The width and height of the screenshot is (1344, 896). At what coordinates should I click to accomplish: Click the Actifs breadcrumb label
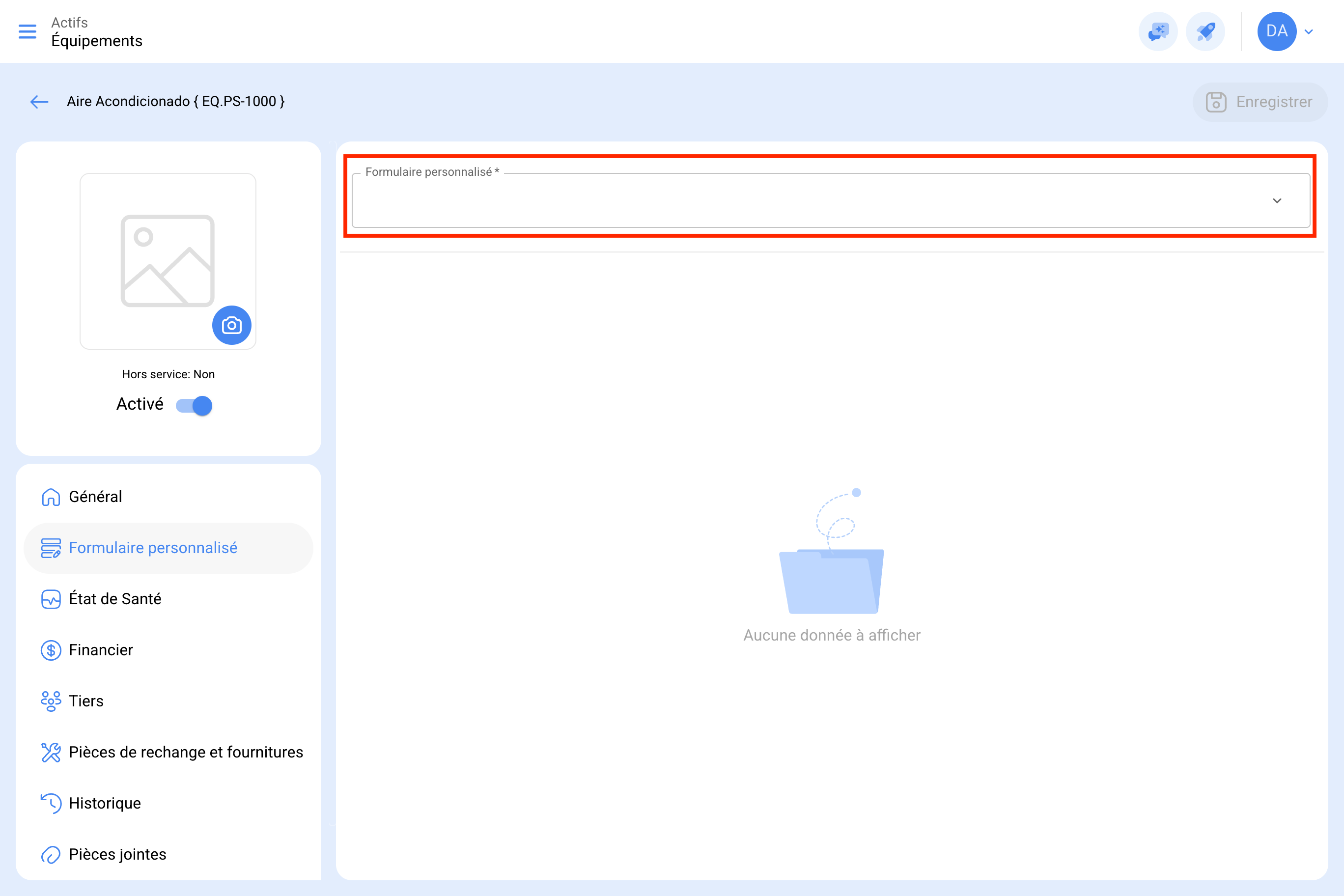click(x=69, y=22)
